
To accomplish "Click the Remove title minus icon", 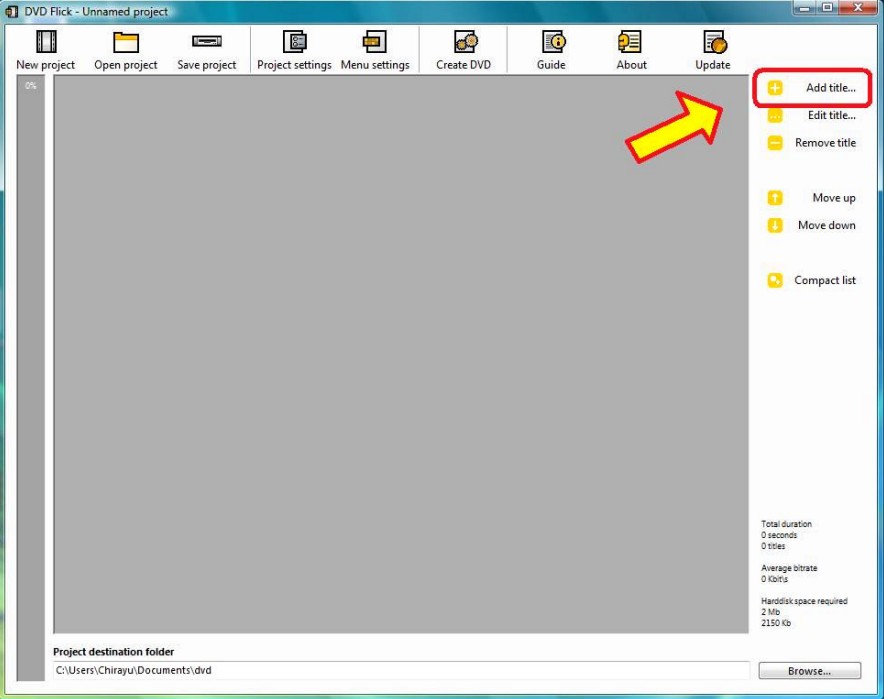I will [x=774, y=142].
